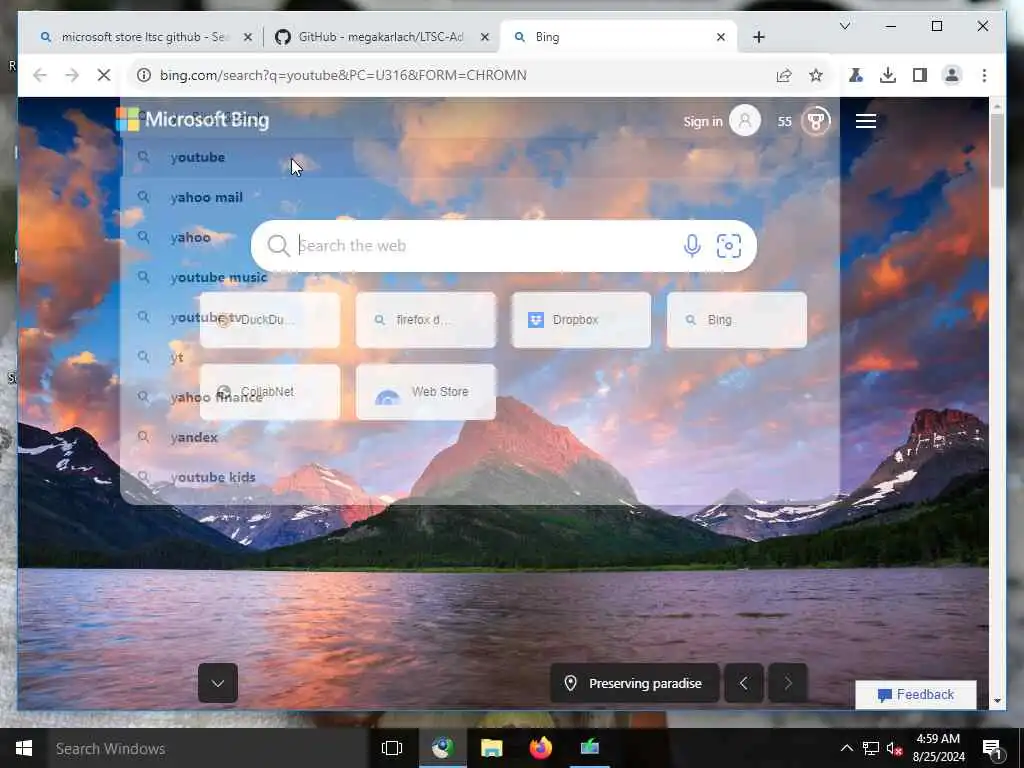Open the firefox d... shortcut tile

(426, 320)
